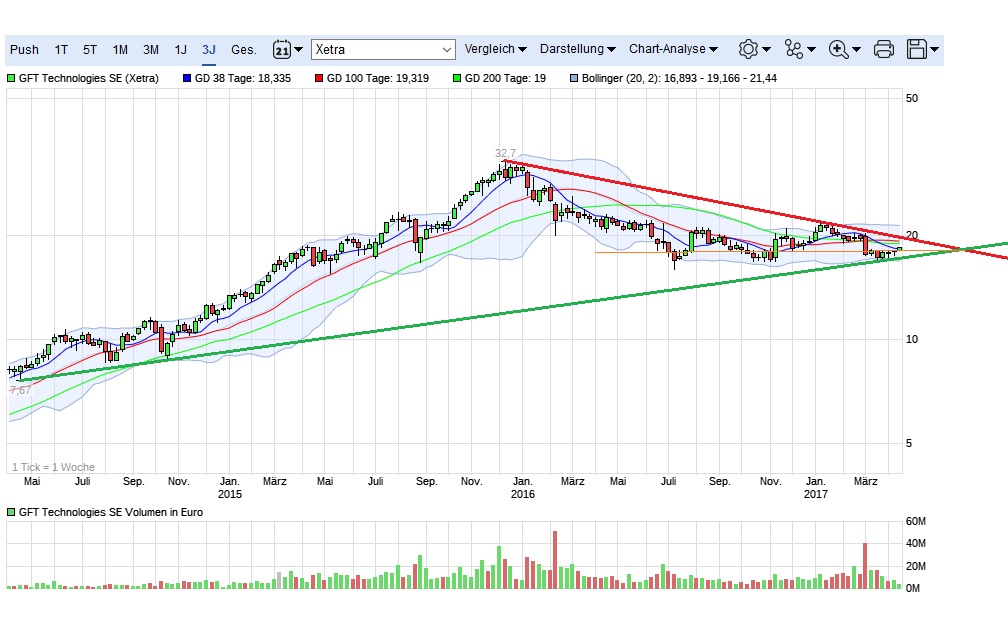Image resolution: width=1008 pixels, height=630 pixels.
Task: Click the 2017 year axis label
Action: pyautogui.click(x=816, y=494)
